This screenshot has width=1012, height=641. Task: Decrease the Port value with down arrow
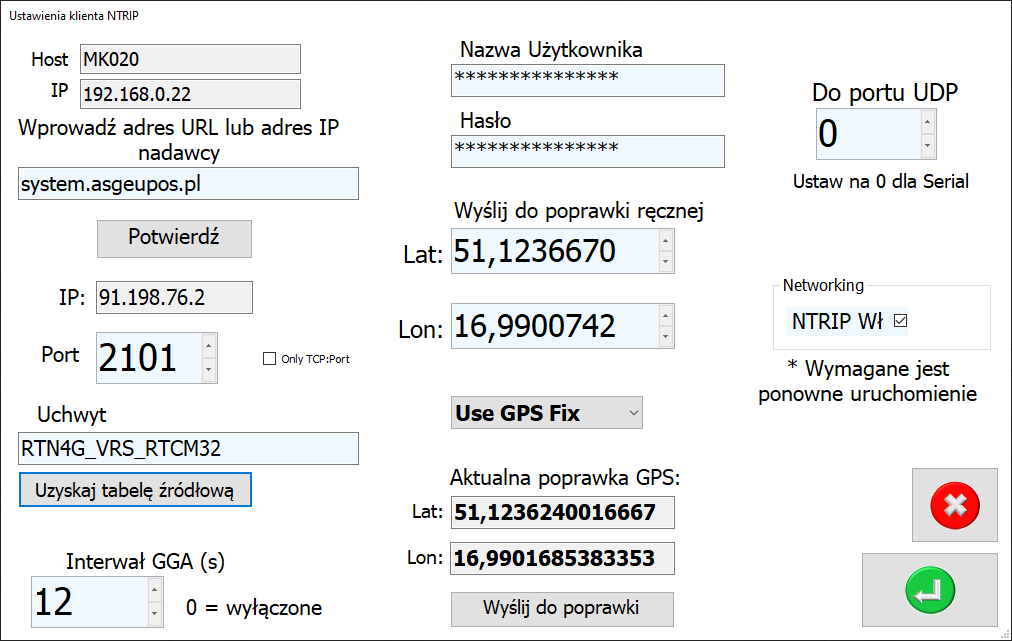tap(208, 370)
